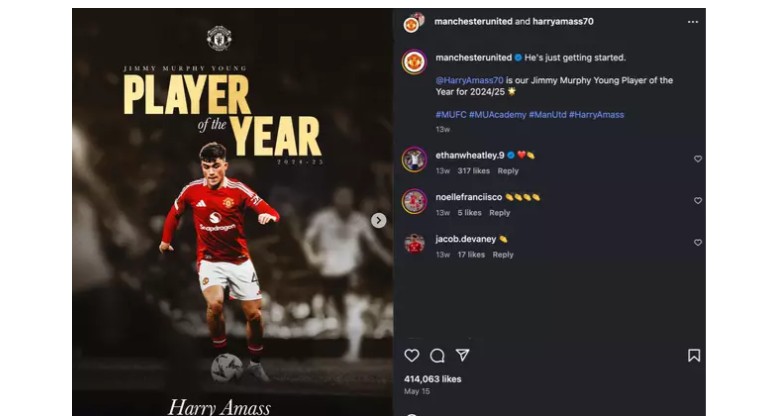Like jacob.devaney's comment heart
This screenshot has height=420, width=782.
click(698, 243)
